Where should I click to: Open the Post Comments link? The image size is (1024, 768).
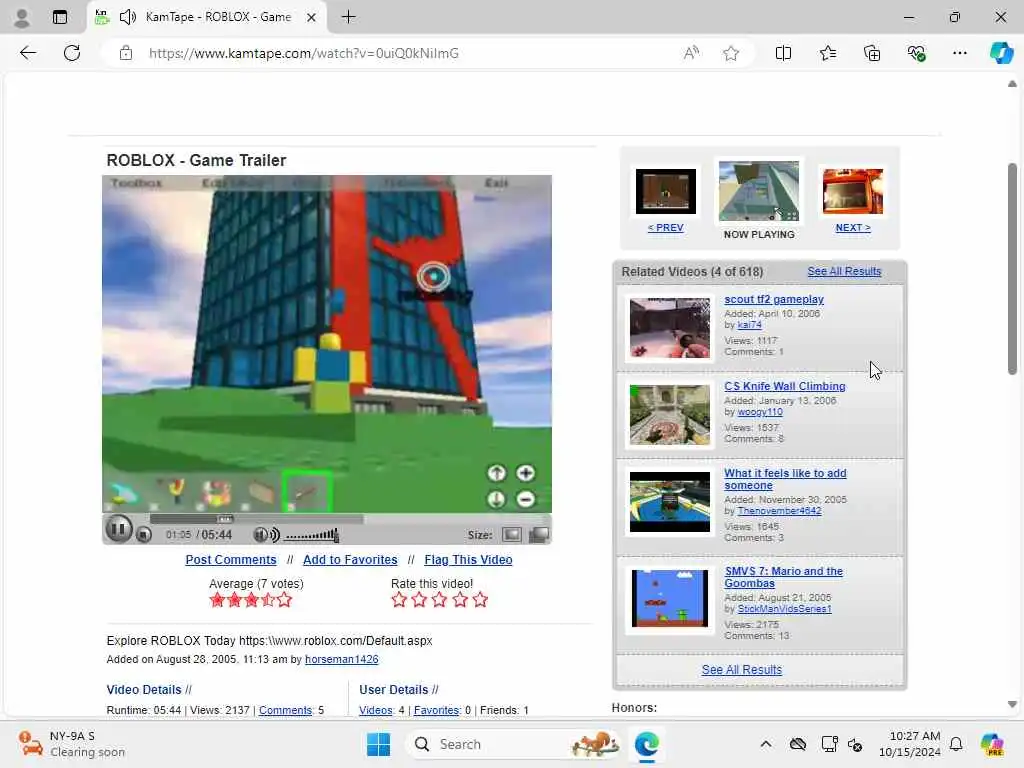[x=231, y=560]
